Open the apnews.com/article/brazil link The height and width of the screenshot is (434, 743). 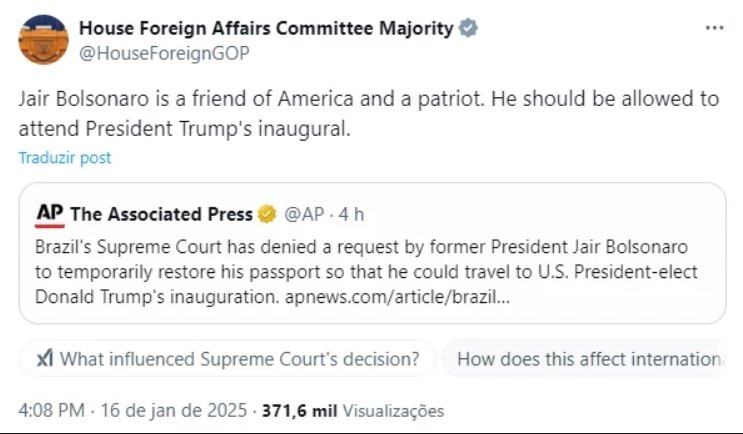pos(398,298)
